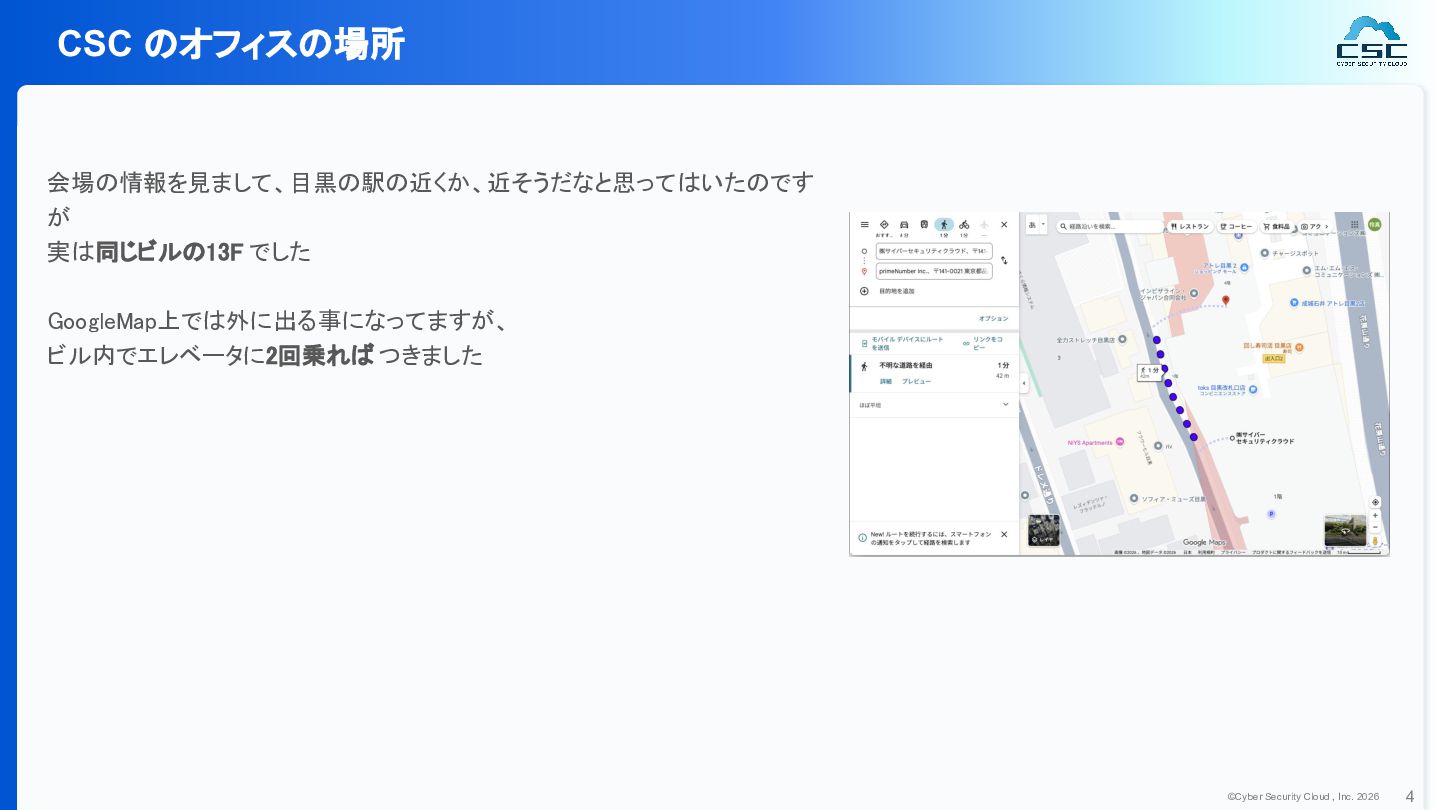1440x810 pixels.
Task: Select the slide title CSC のオフィスの場所
Action: click(231, 44)
